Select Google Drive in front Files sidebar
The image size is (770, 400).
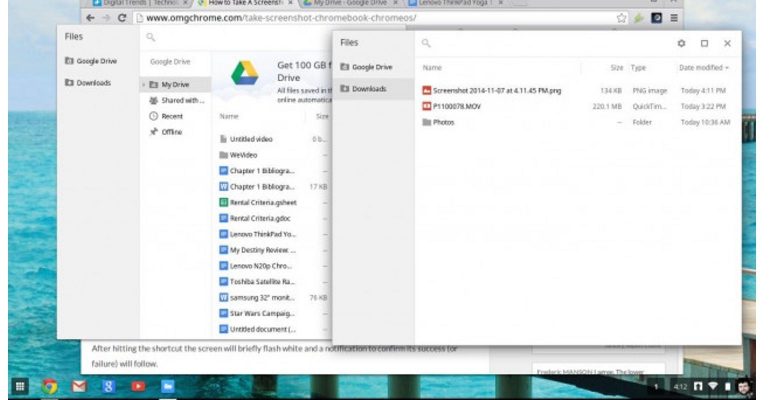pyautogui.click(x=371, y=67)
